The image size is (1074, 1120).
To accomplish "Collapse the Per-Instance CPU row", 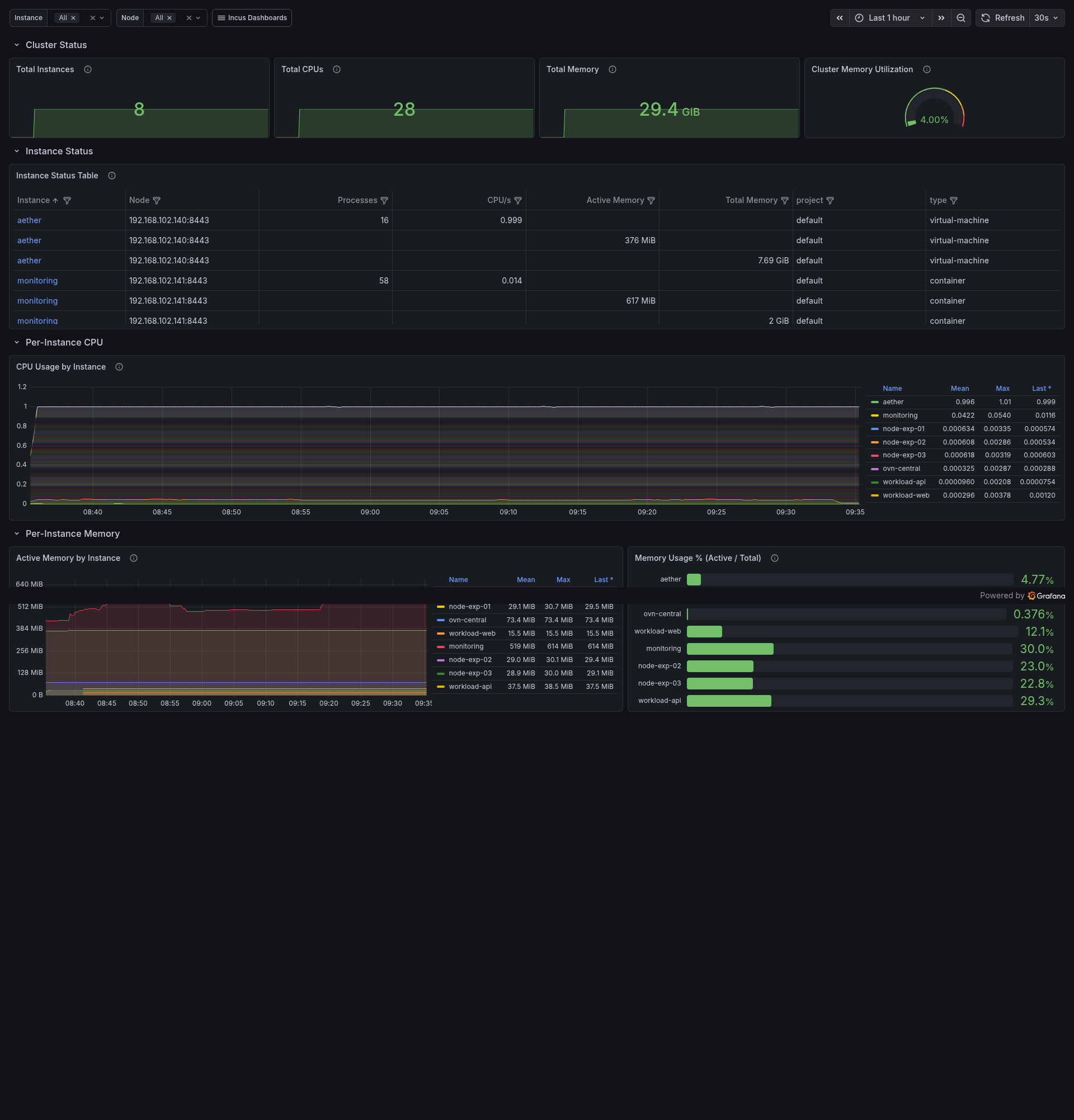I will pos(17,342).
